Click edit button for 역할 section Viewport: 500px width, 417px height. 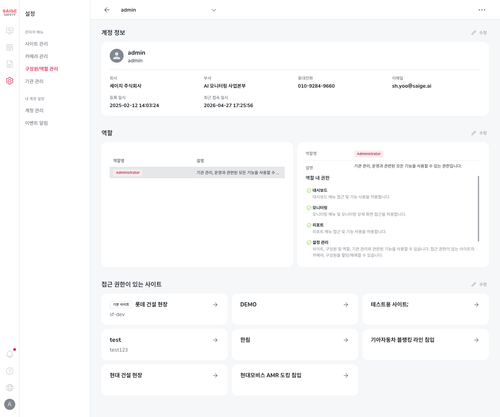coord(479,133)
